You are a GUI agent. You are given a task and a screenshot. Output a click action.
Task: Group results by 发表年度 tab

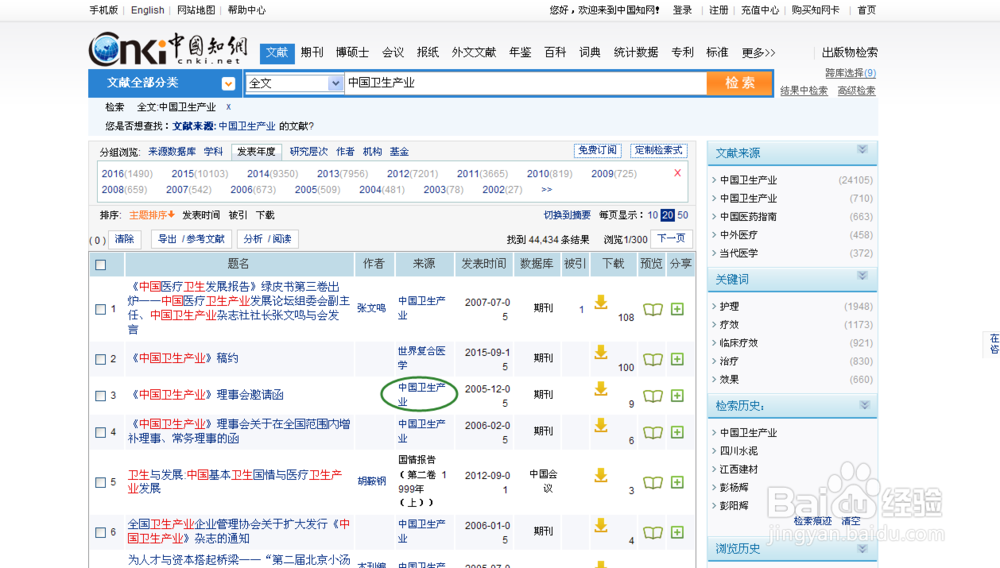256,152
